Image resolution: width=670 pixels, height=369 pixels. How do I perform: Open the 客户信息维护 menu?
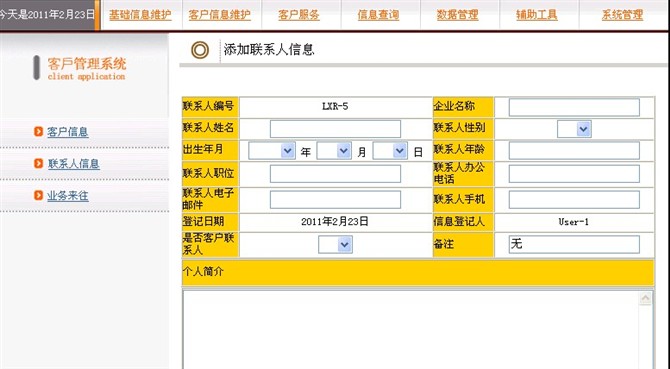220,15
